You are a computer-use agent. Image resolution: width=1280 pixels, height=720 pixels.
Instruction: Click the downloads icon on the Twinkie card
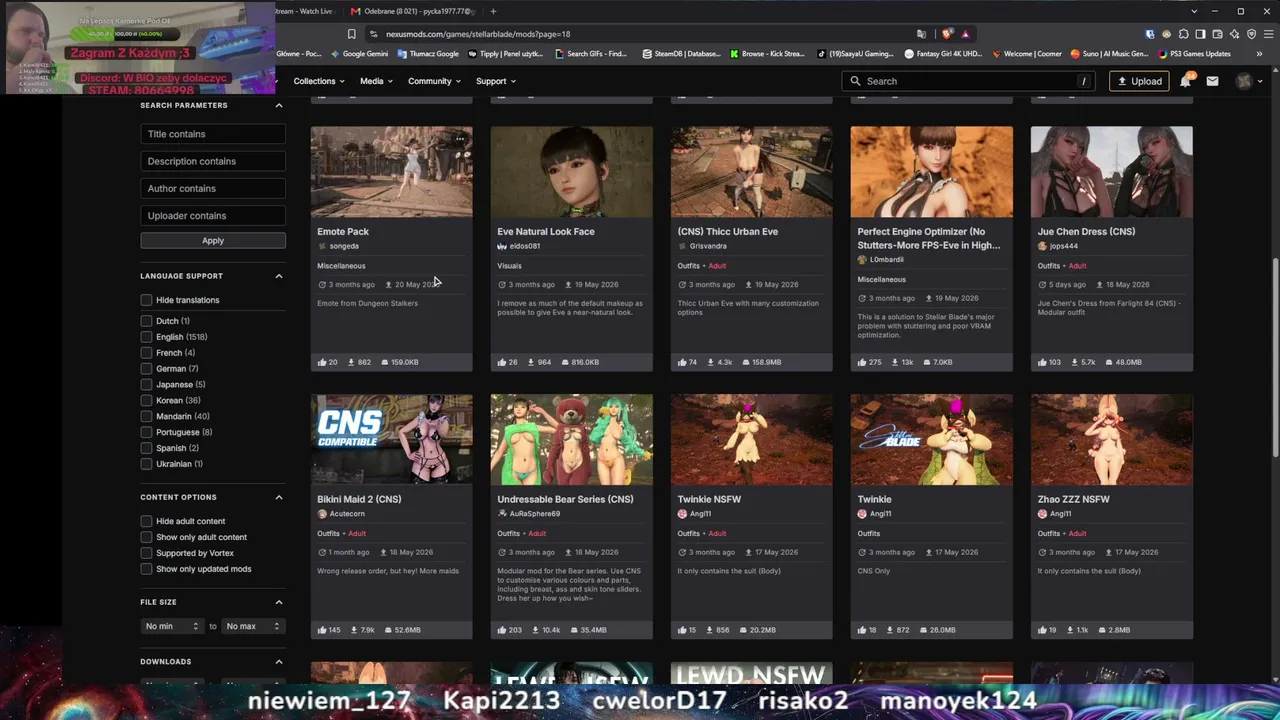tap(891, 630)
